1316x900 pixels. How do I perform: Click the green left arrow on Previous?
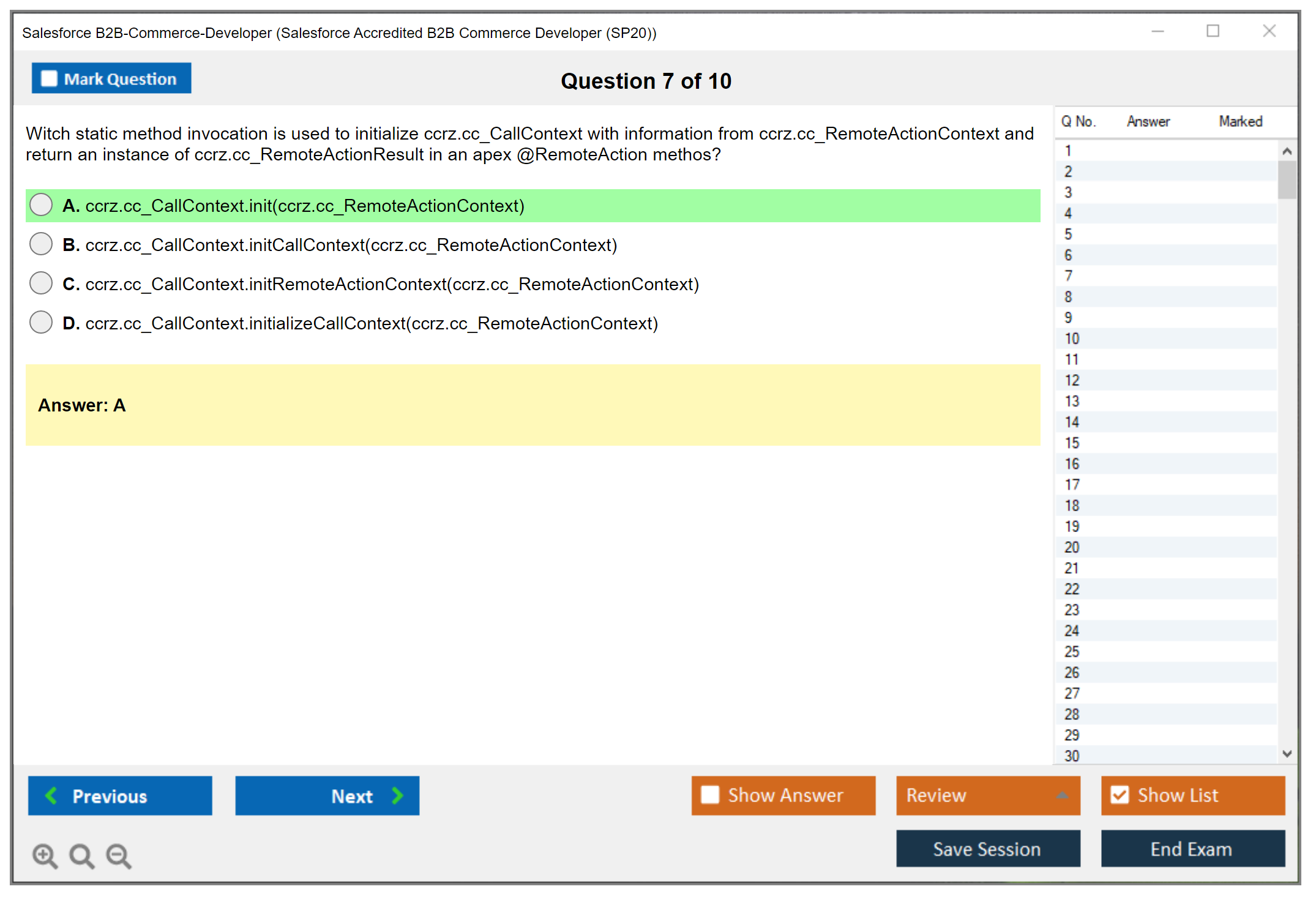tap(51, 795)
